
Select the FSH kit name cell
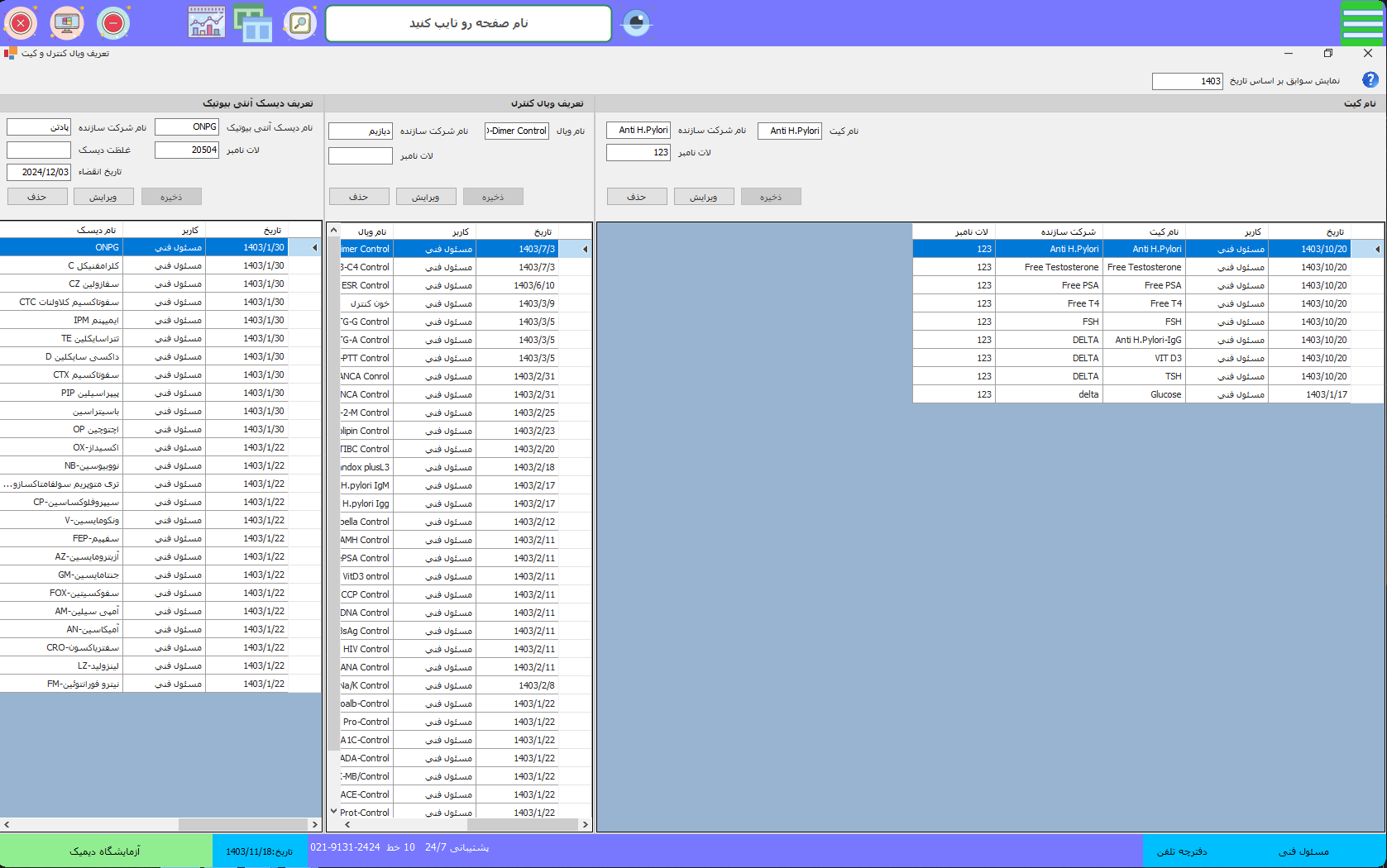[1145, 322]
